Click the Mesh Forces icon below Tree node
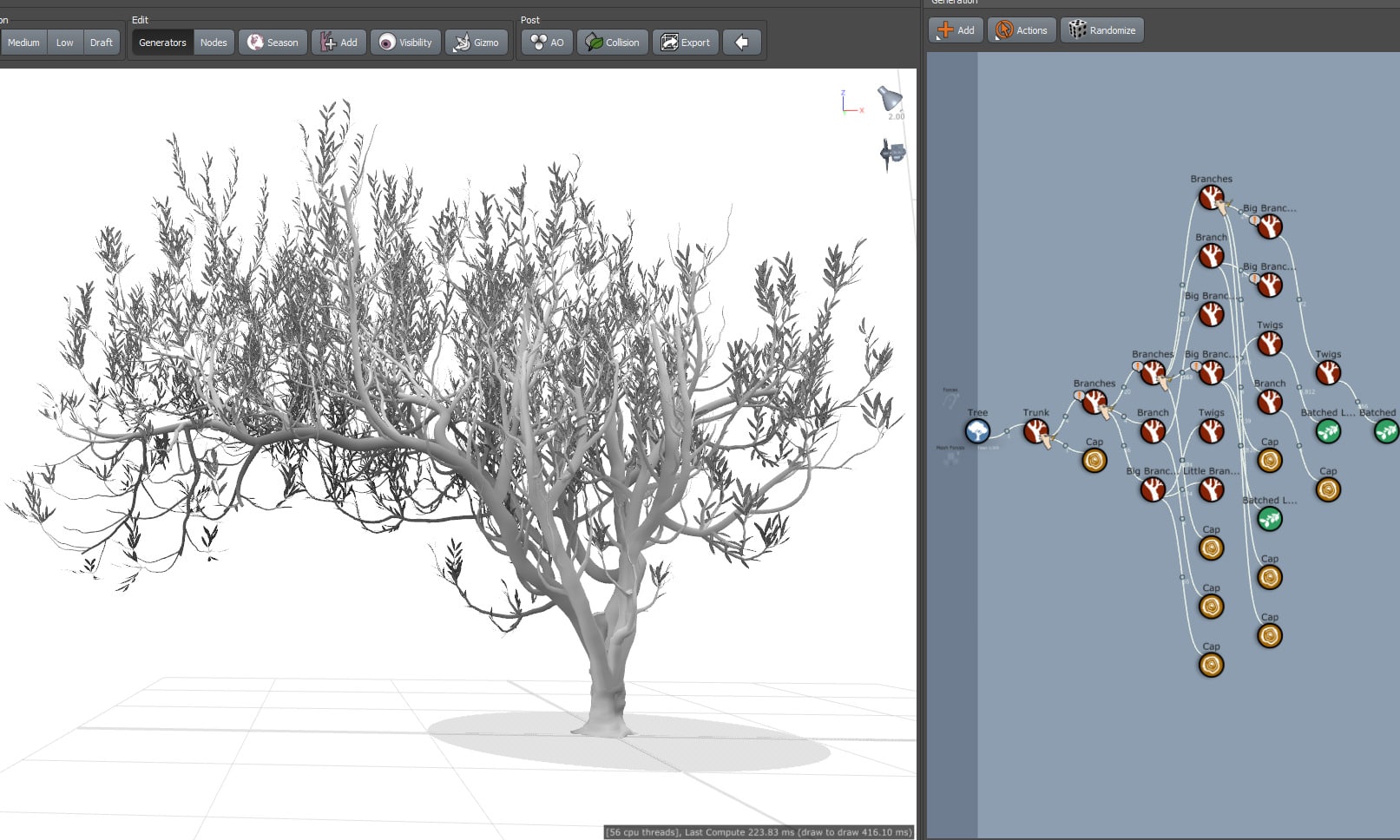The width and height of the screenshot is (1400, 840). 951,458
